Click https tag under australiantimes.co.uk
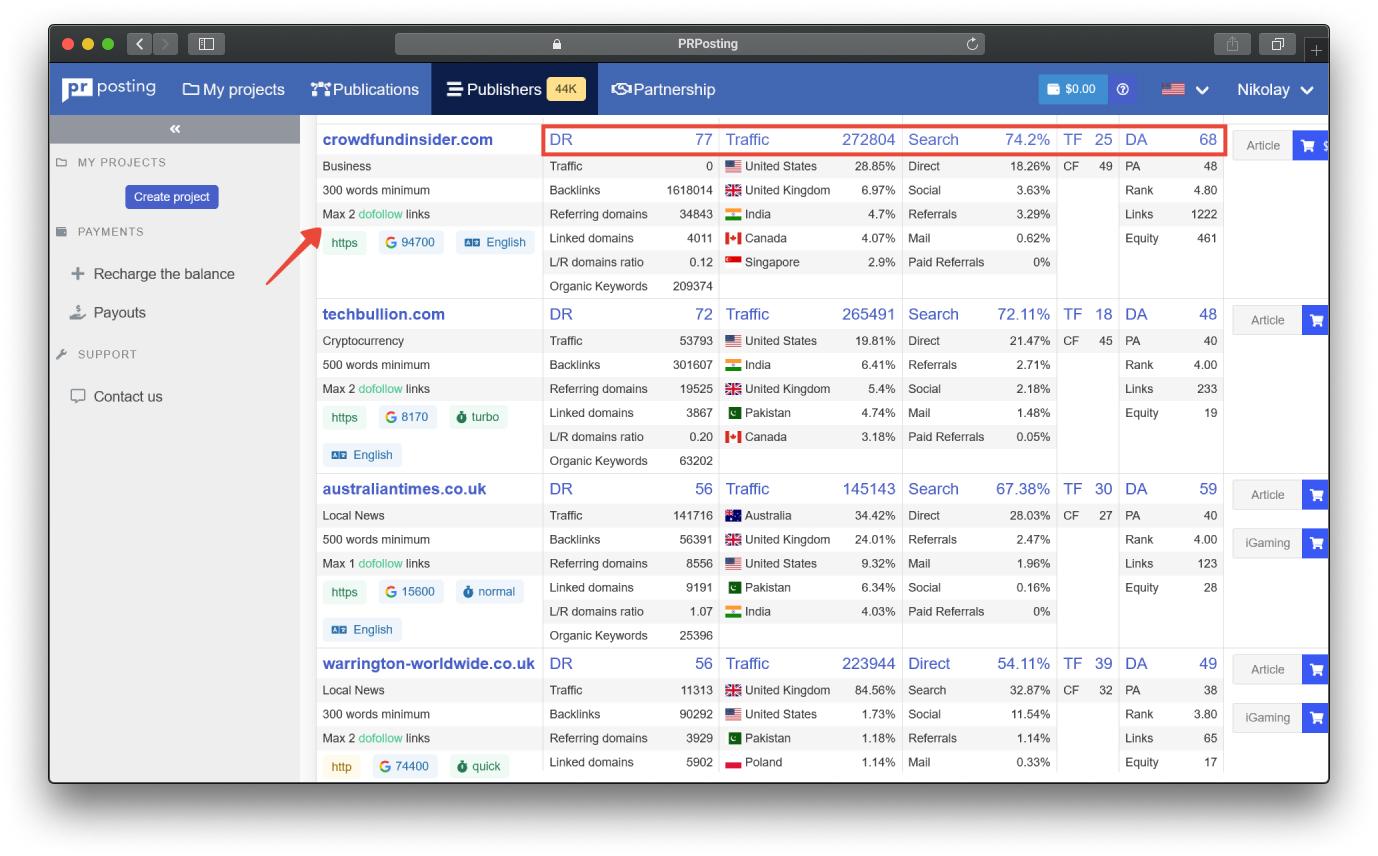The height and width of the screenshot is (856, 1378). click(x=344, y=592)
